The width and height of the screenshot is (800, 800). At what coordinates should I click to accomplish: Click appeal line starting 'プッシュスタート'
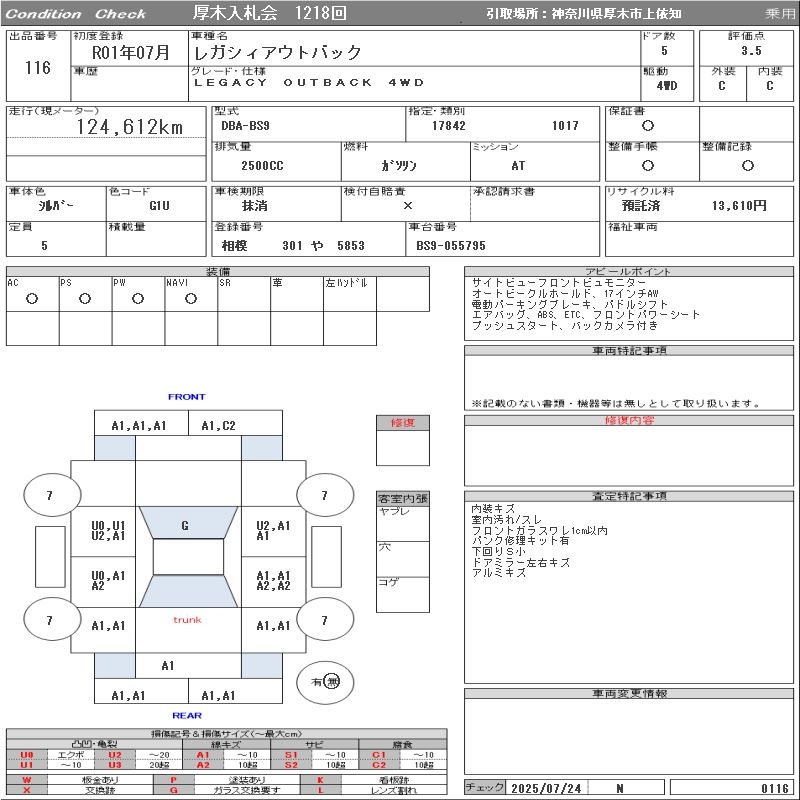565,326
